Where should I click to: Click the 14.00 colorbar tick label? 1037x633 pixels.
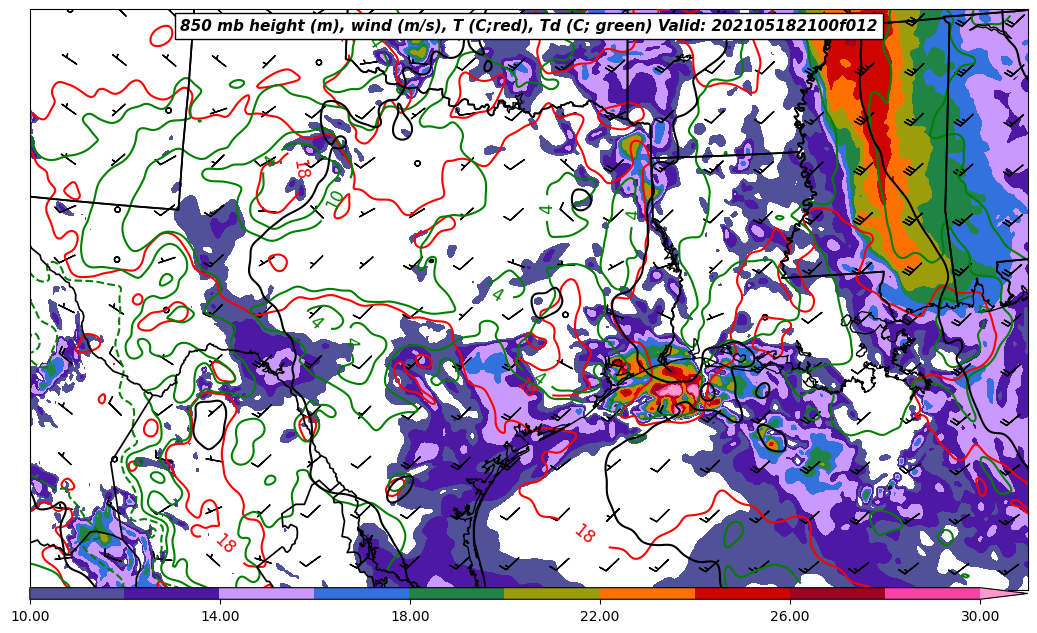(x=220, y=616)
